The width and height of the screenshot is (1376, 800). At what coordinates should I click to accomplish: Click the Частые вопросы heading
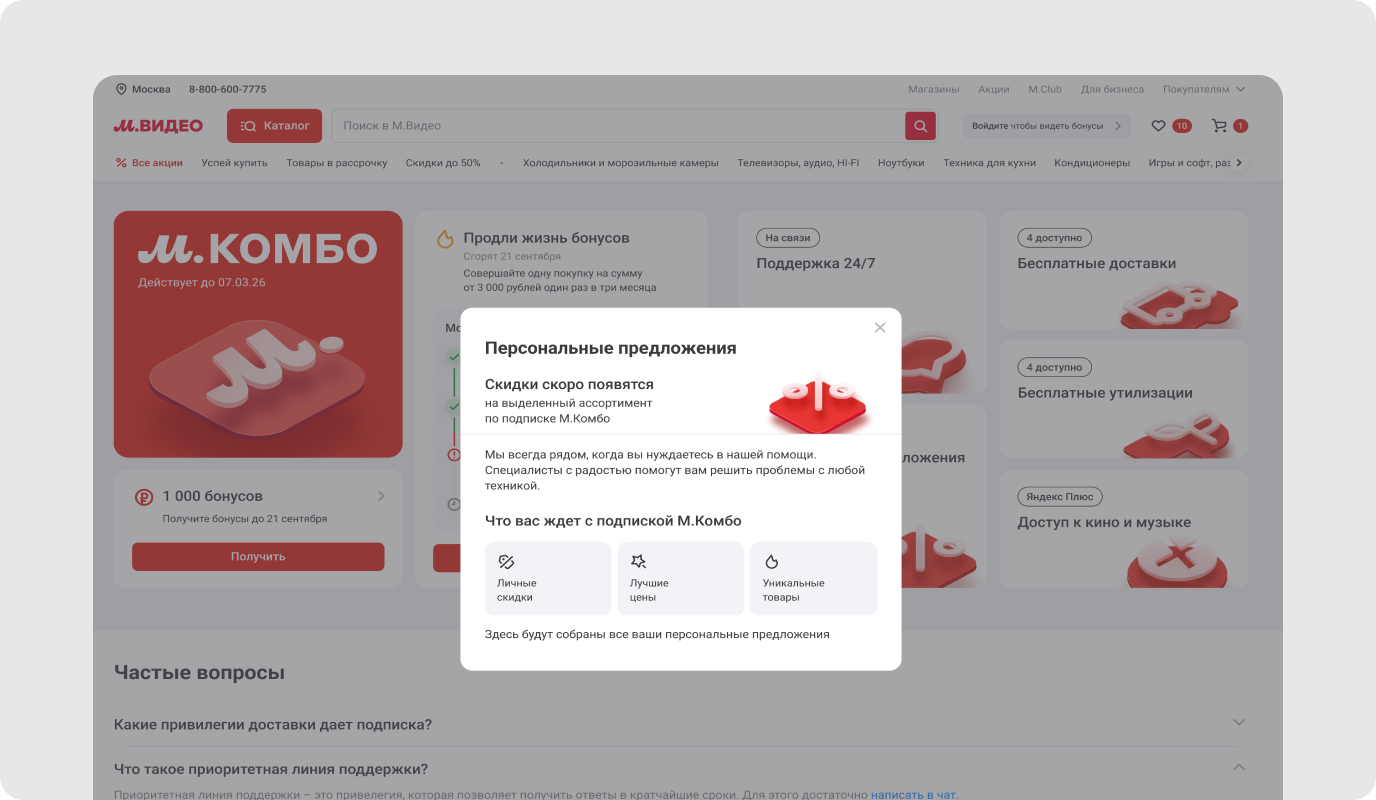click(199, 673)
